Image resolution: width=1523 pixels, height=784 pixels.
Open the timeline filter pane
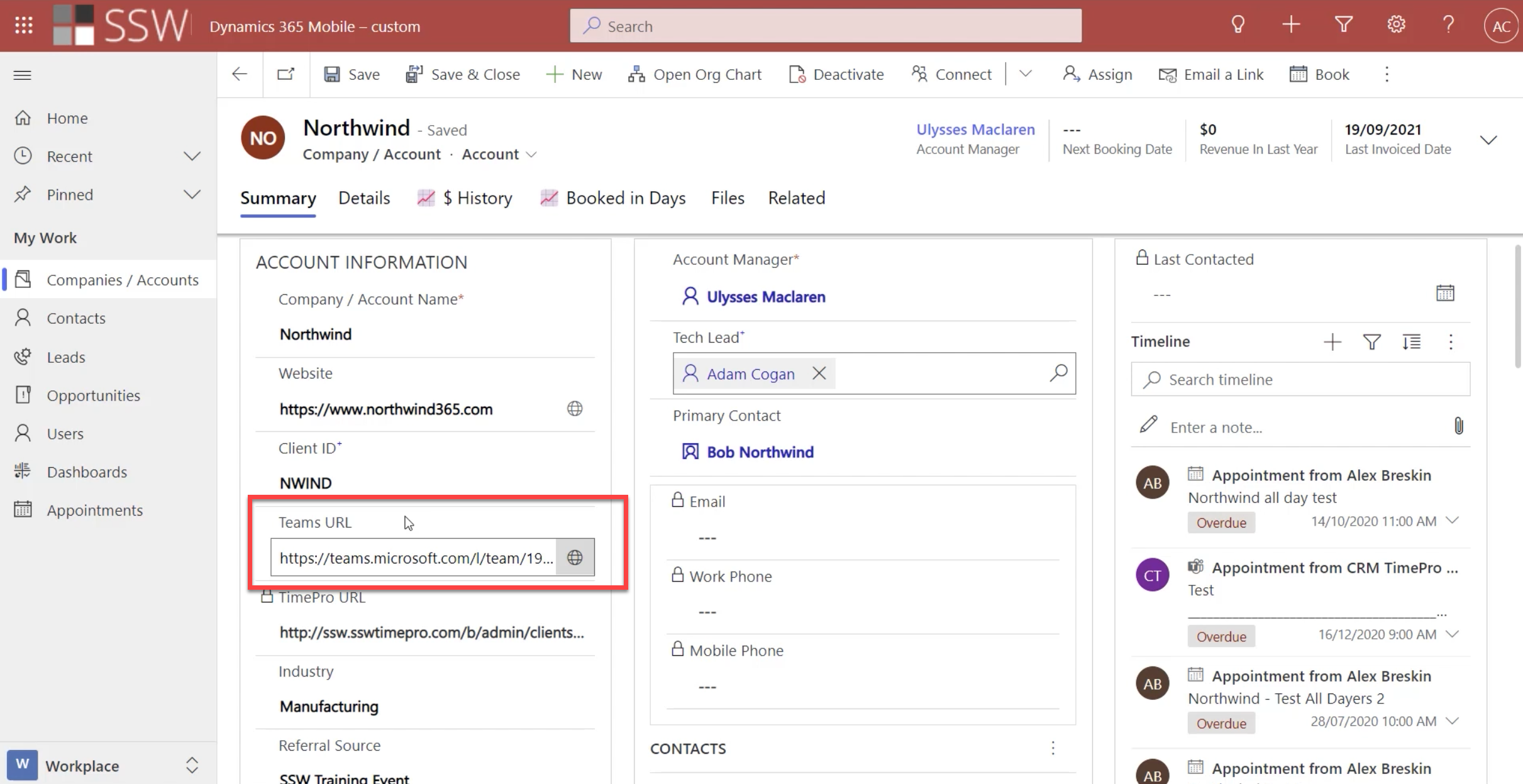click(1371, 341)
